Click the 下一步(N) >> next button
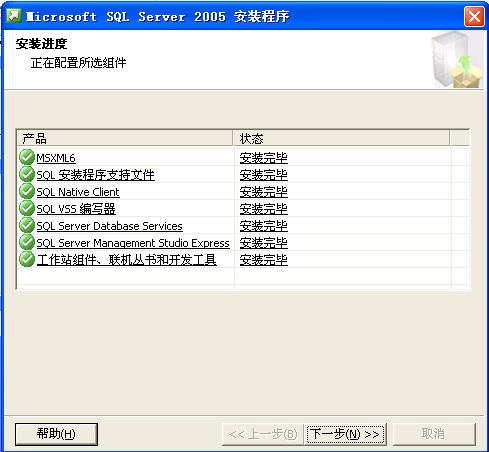This screenshot has height=452, width=489. coord(346,434)
